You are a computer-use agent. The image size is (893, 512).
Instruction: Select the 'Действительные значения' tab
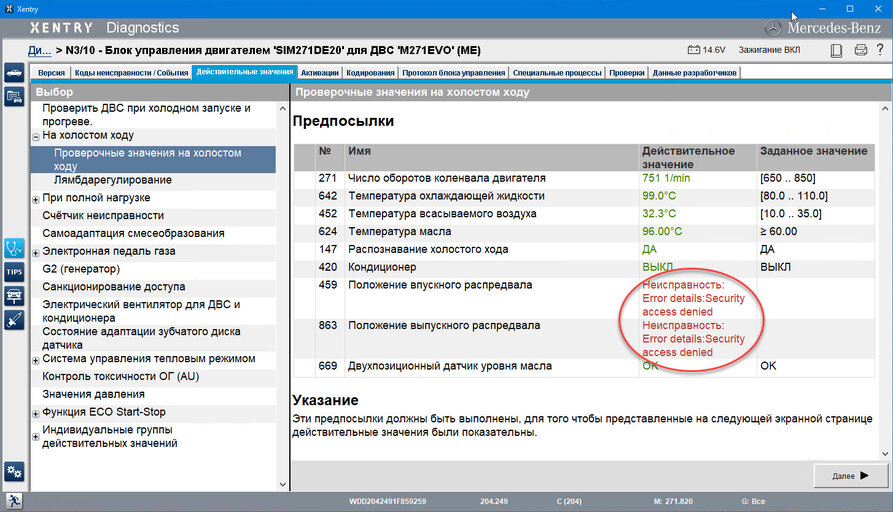click(x=244, y=72)
